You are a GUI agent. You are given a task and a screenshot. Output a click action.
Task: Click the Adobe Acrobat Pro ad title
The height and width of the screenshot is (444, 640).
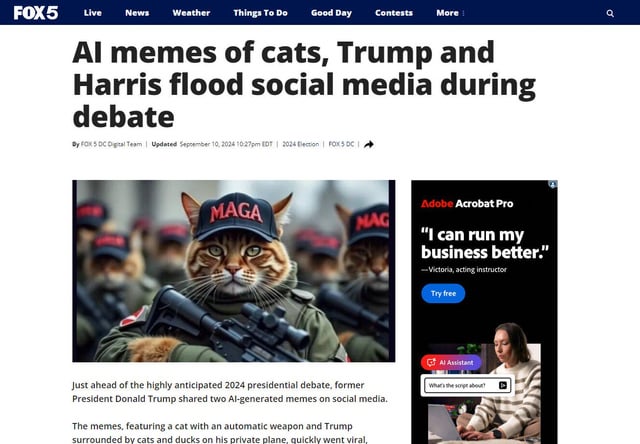467,203
